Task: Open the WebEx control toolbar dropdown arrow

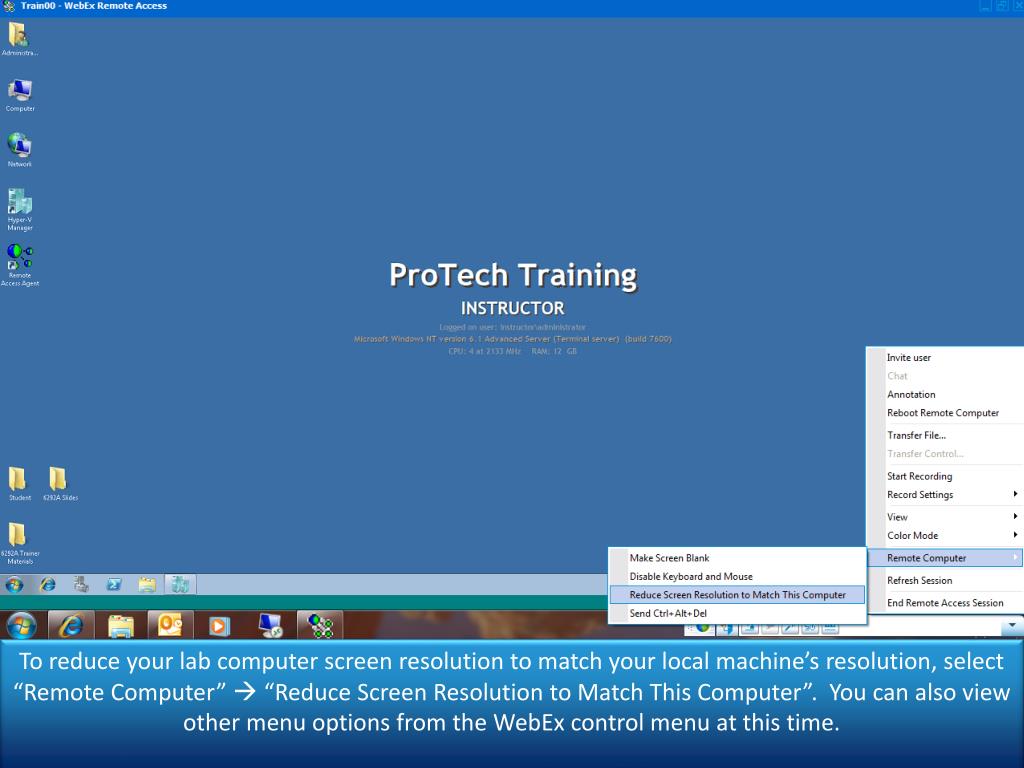Action: pyautogui.click(x=1012, y=626)
